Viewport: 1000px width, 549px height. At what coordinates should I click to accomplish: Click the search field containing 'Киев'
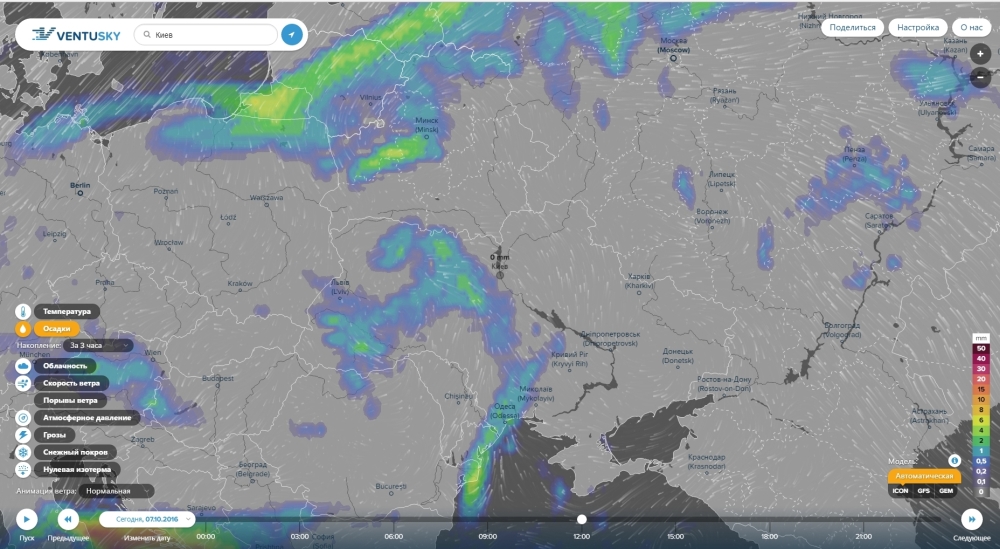(x=205, y=35)
